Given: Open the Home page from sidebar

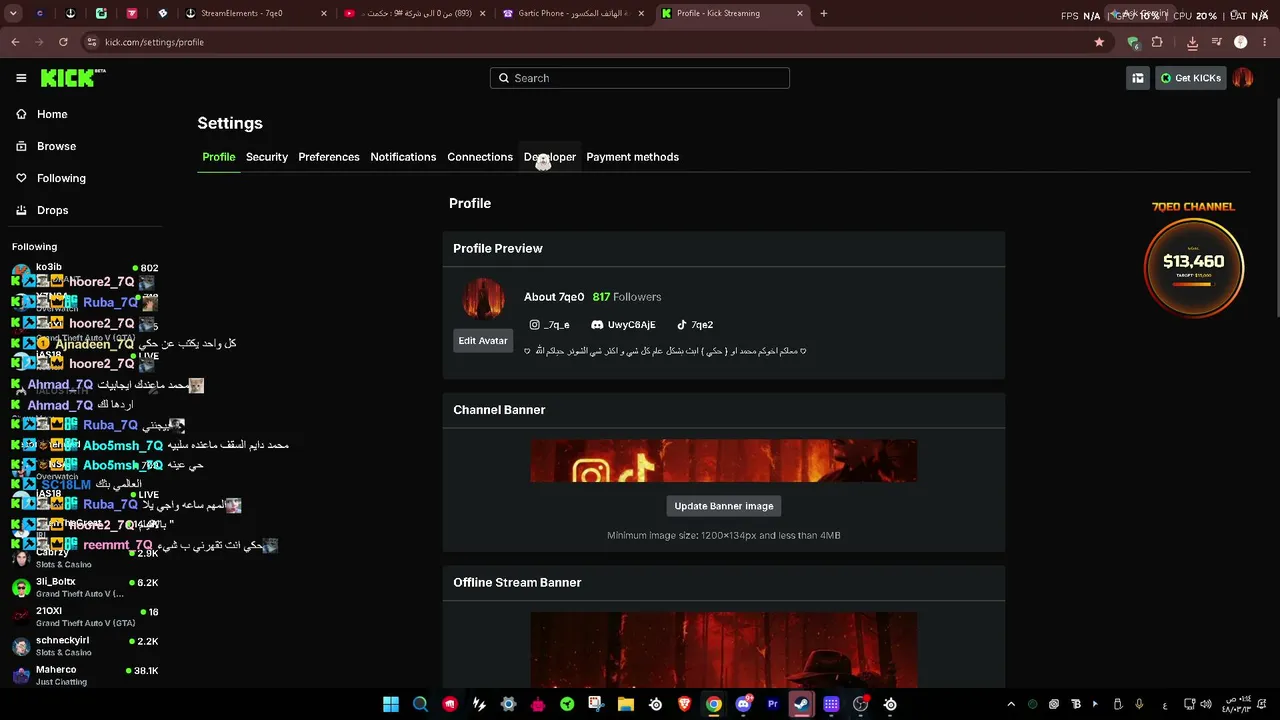Looking at the screenshot, I should 52,114.
